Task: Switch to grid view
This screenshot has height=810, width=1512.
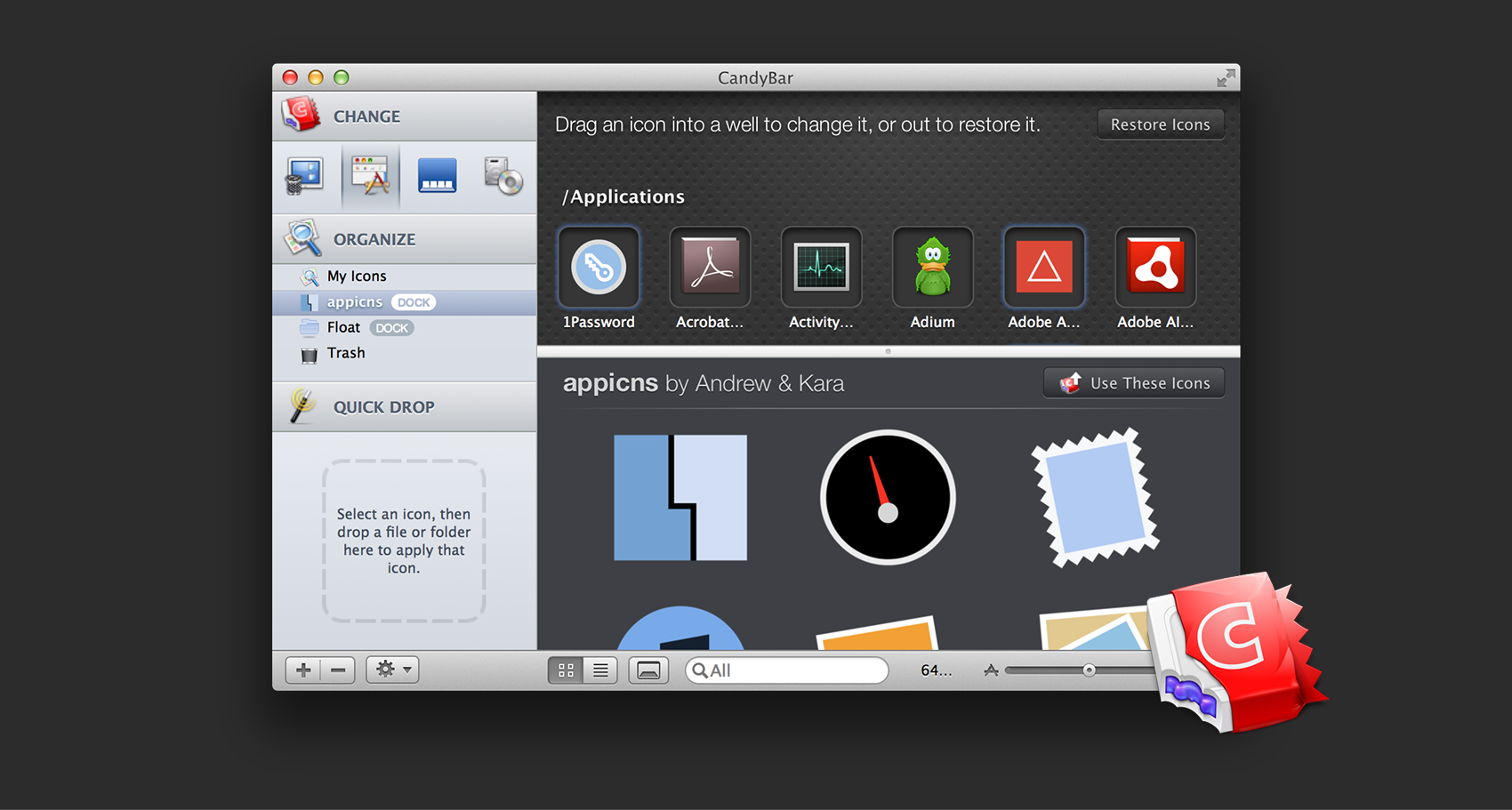Action: (x=566, y=670)
